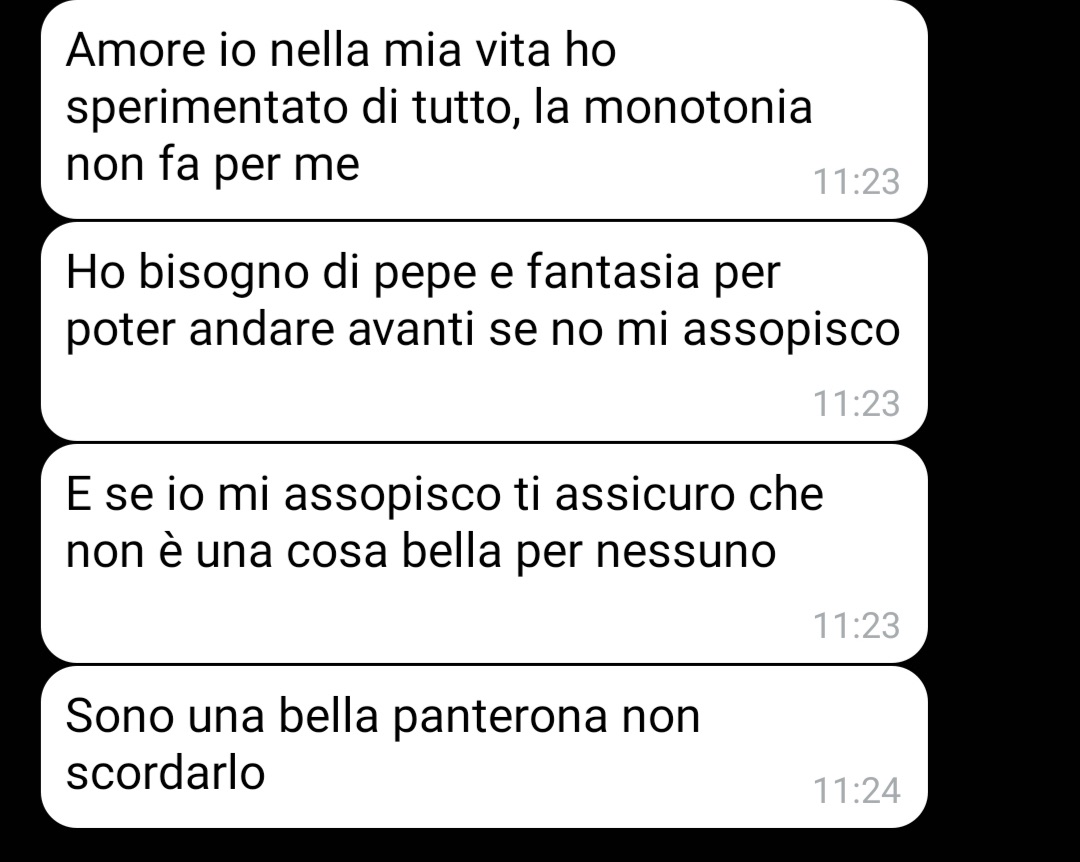
Task: Click the 11:24 timestamp of the last message
Action: tap(856, 790)
